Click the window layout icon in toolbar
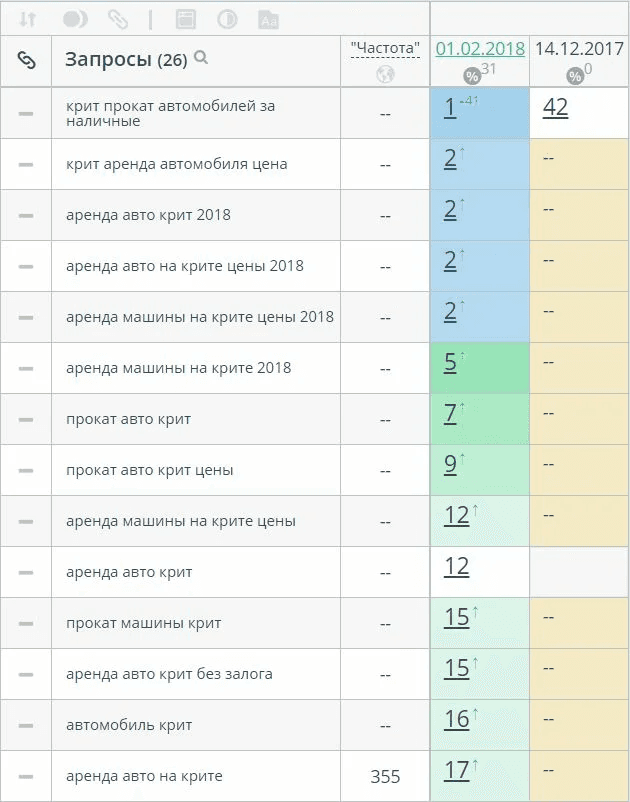This screenshot has height=802, width=630. pos(186,19)
